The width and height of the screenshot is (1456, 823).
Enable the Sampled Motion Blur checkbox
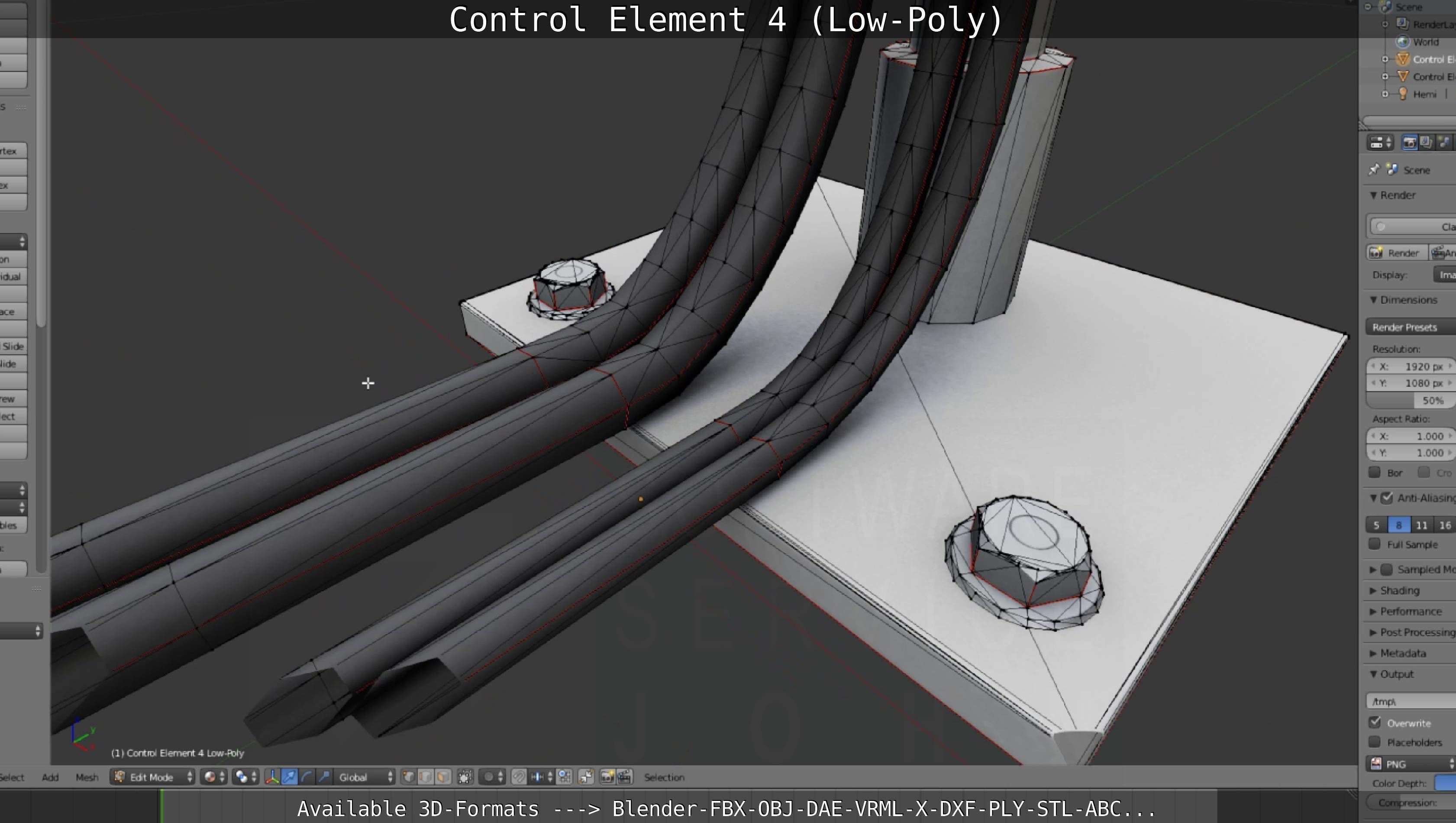pyautogui.click(x=1386, y=570)
